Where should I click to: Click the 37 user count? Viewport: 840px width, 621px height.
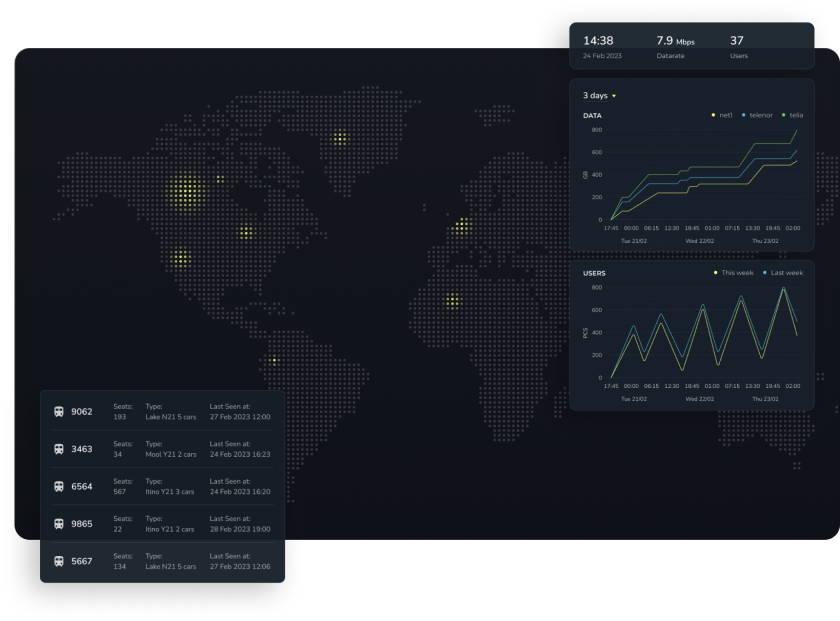(x=737, y=41)
